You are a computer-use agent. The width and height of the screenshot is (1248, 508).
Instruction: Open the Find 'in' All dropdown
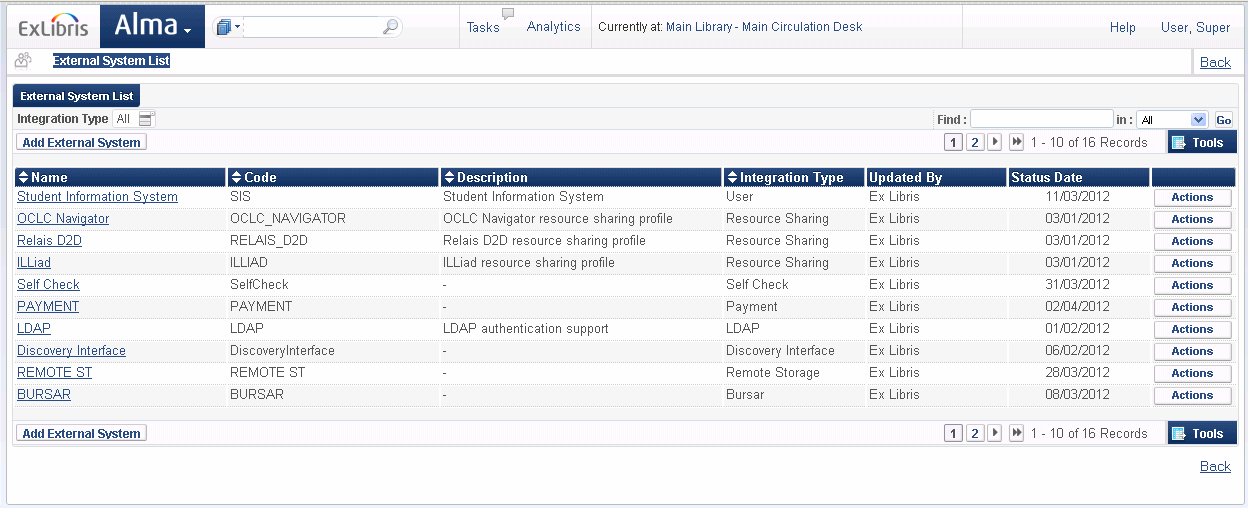(x=1172, y=120)
